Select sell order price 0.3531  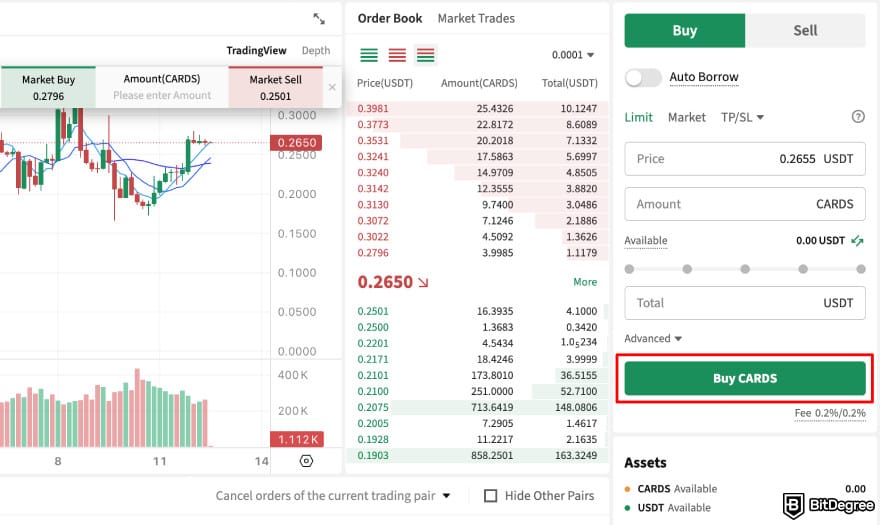[373, 140]
